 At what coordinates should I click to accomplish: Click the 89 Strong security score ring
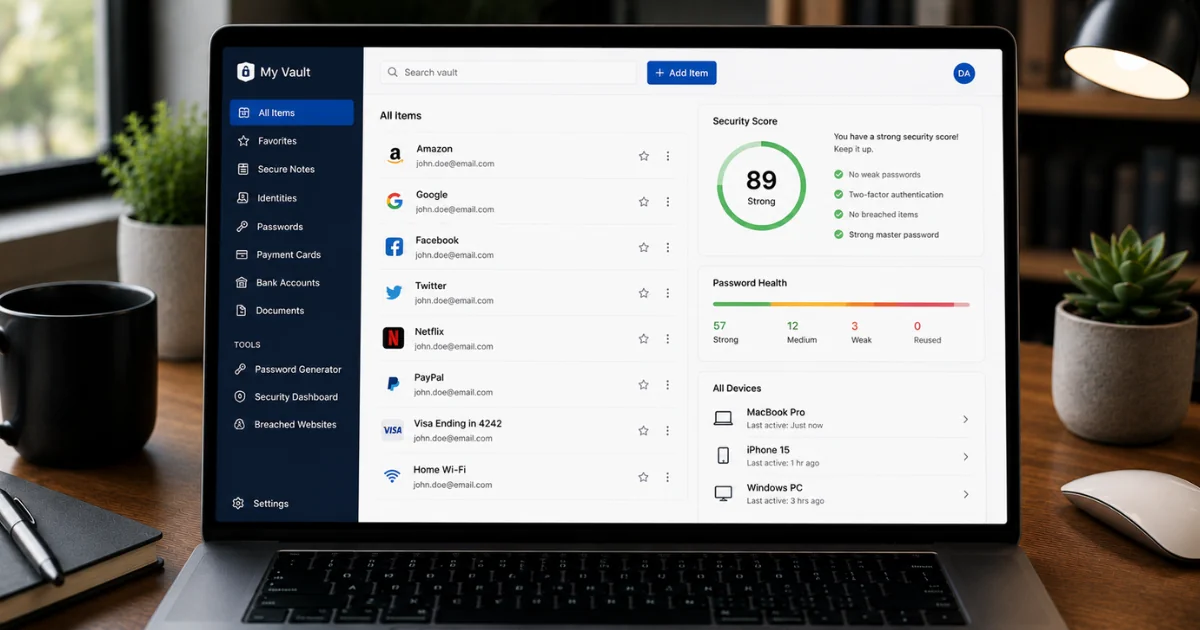(x=761, y=186)
